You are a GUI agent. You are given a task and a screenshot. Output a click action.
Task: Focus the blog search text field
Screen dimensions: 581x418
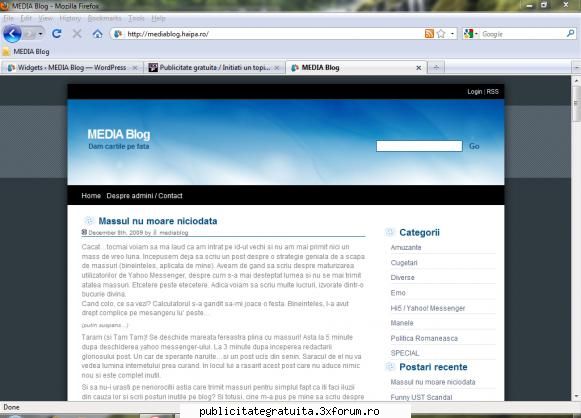tap(419, 146)
